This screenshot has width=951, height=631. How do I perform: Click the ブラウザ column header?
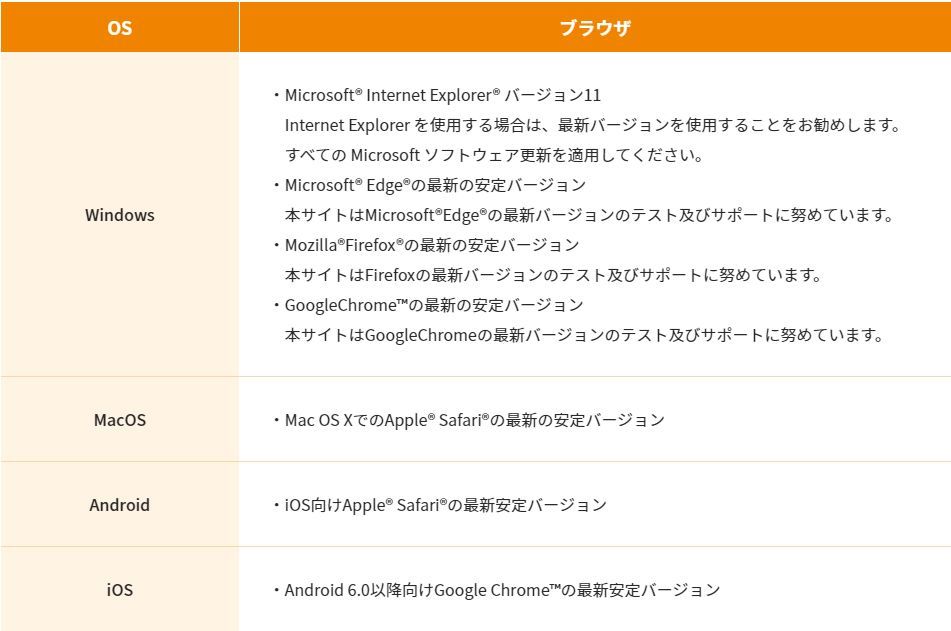point(594,28)
